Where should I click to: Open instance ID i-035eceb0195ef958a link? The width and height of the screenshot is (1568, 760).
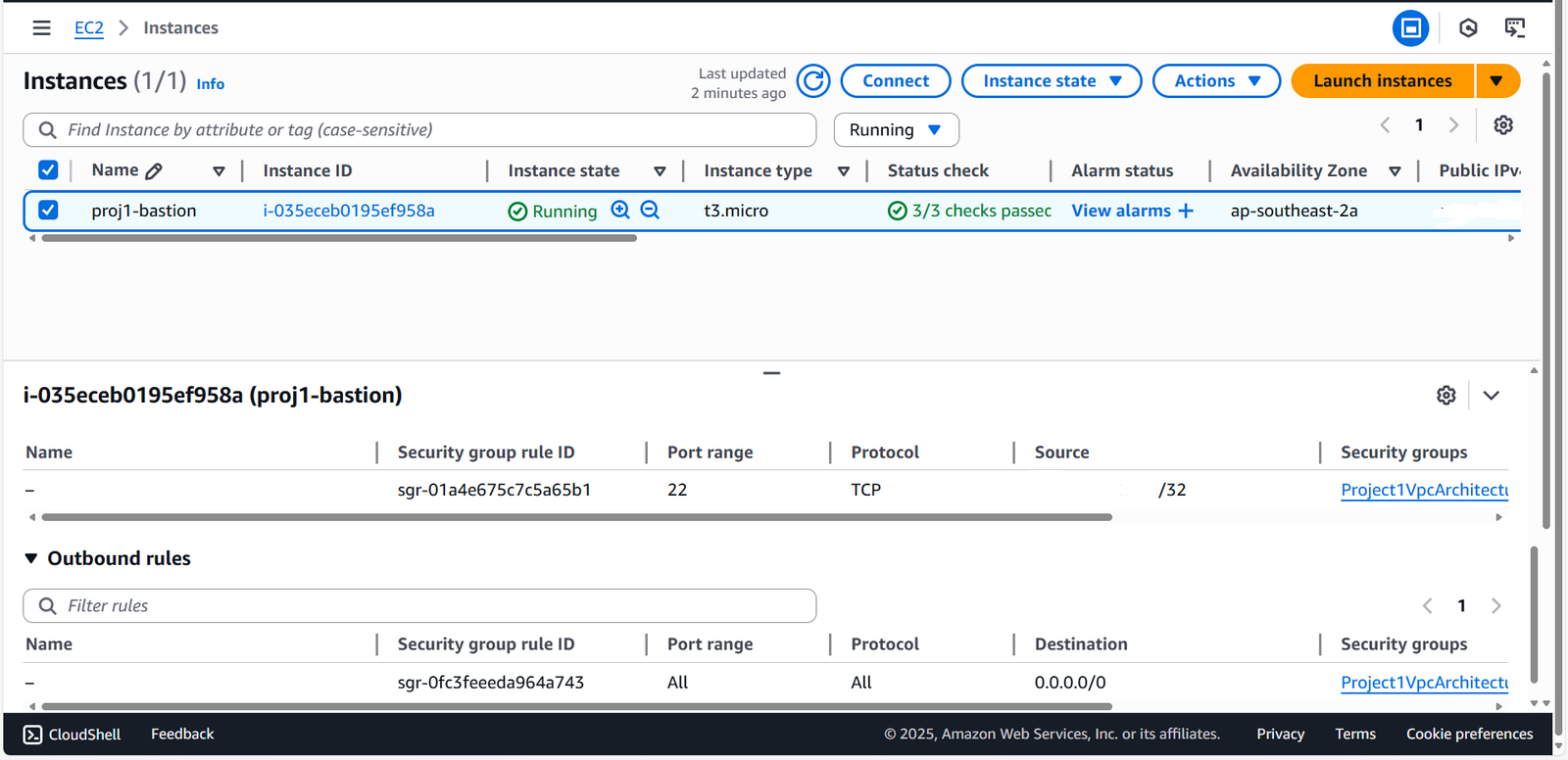349,211
